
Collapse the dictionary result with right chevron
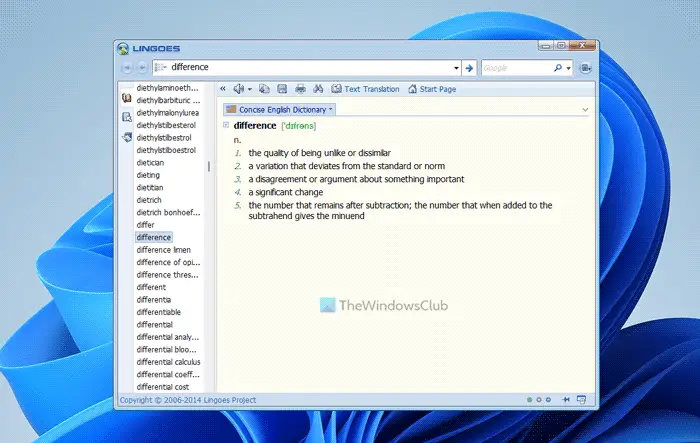click(585, 110)
